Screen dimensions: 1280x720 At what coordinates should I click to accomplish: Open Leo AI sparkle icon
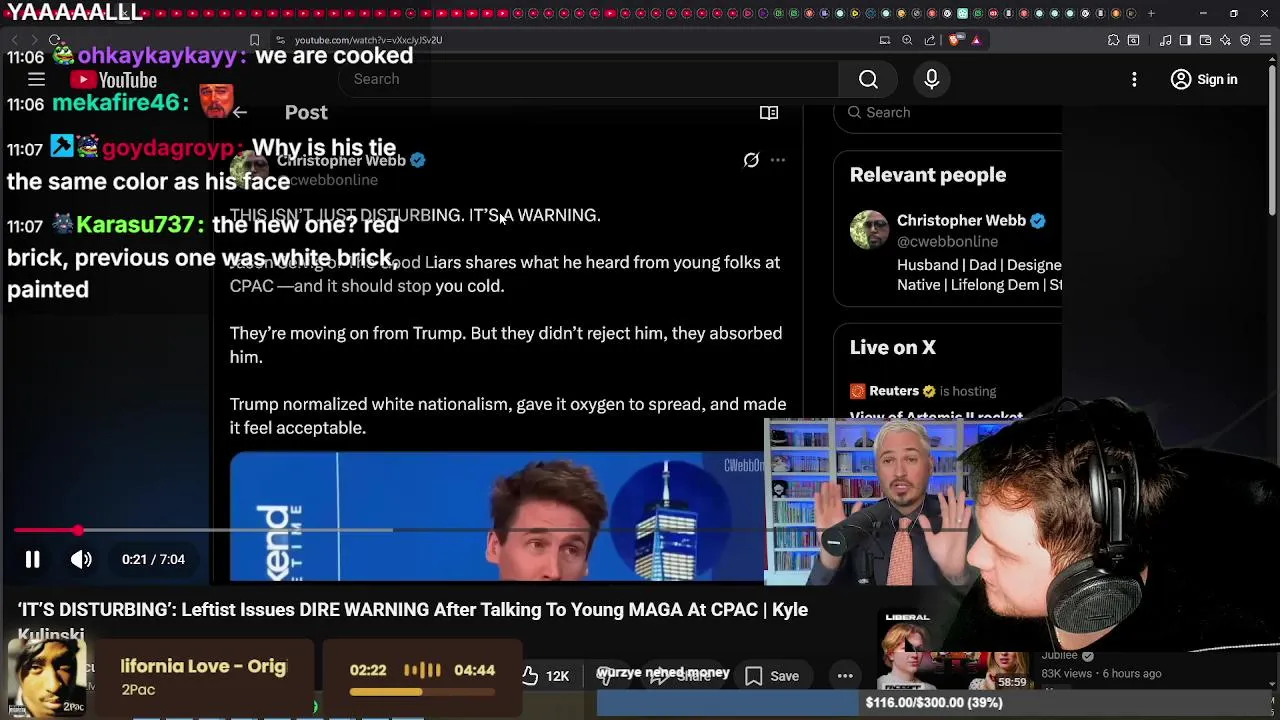click(1225, 40)
